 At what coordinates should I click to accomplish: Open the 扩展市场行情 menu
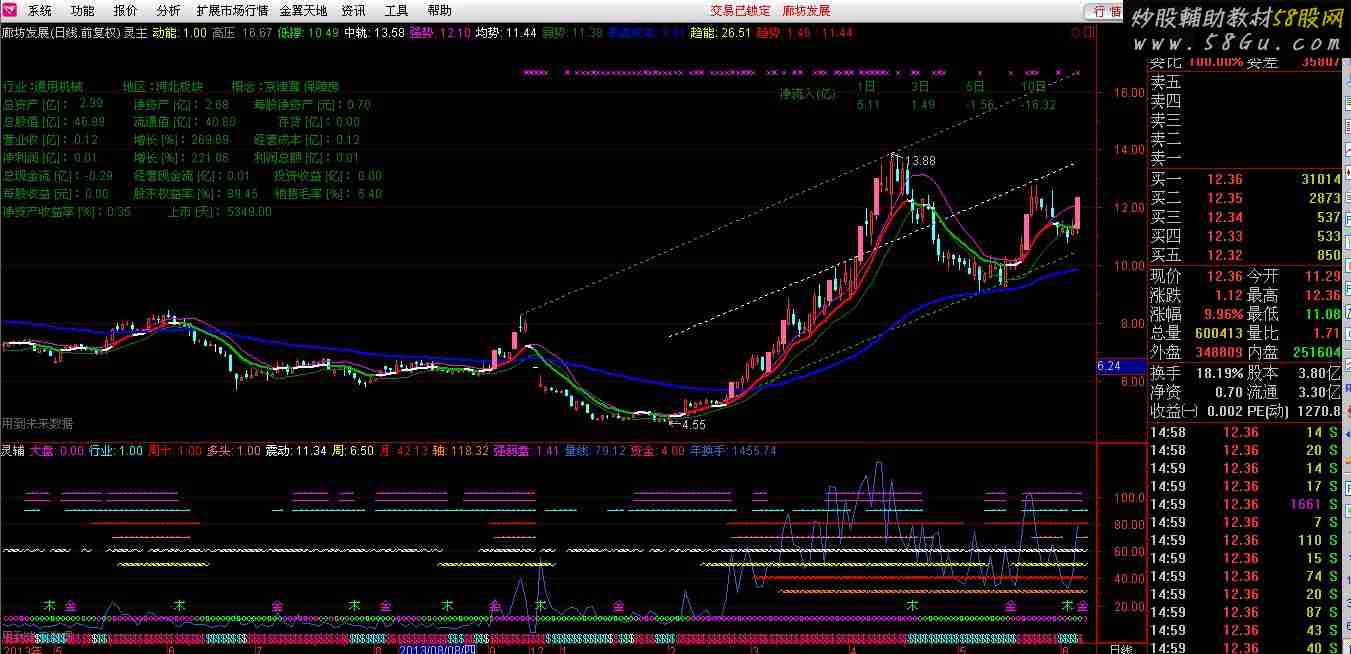pyautogui.click(x=232, y=11)
